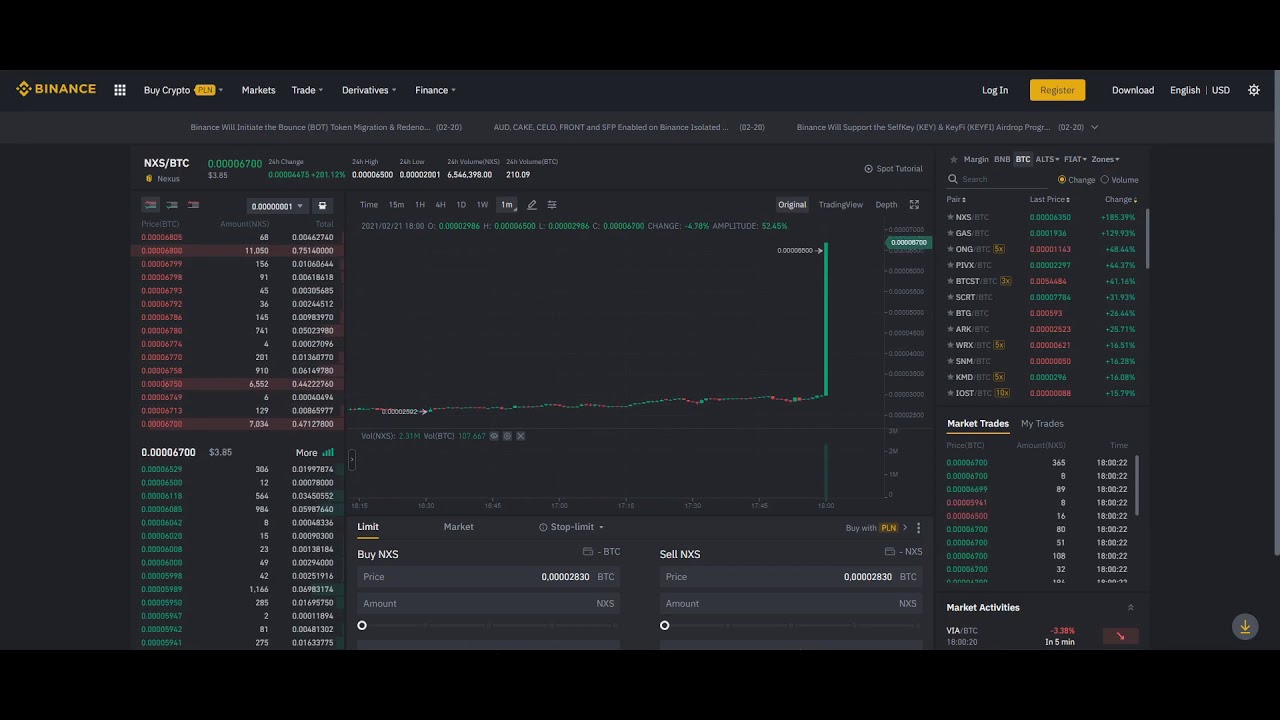The width and height of the screenshot is (1280, 720).
Task: Click the BTC wallet icon in Buy NXS
Action: [x=588, y=552]
